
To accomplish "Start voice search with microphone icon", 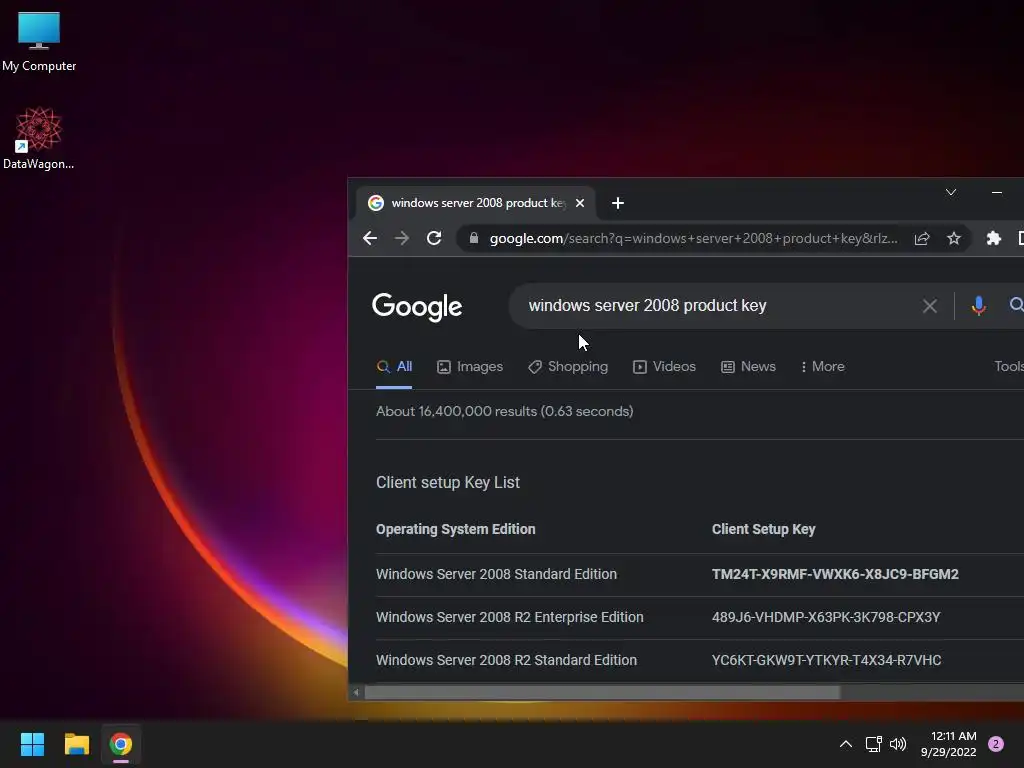I will 978,306.
